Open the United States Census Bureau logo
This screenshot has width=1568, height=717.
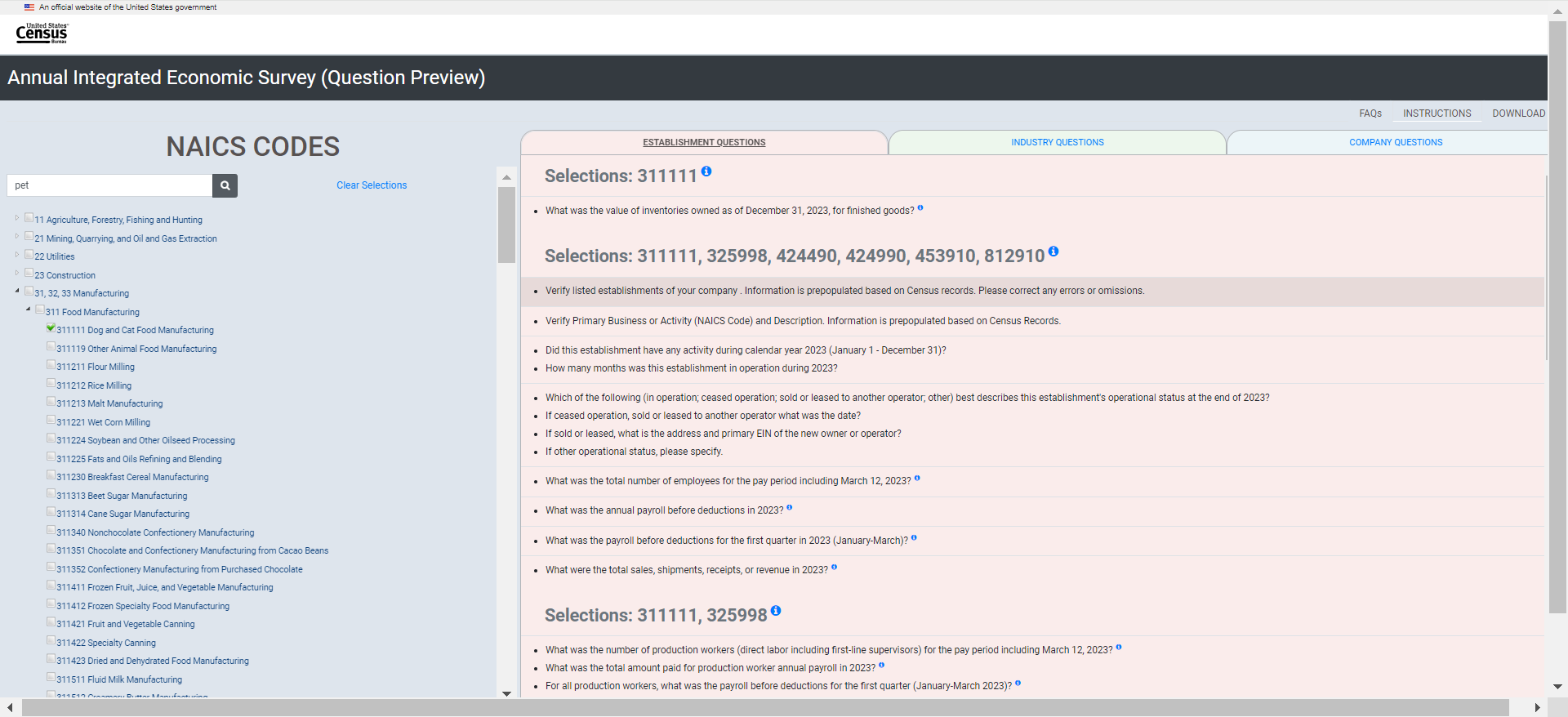(x=42, y=33)
